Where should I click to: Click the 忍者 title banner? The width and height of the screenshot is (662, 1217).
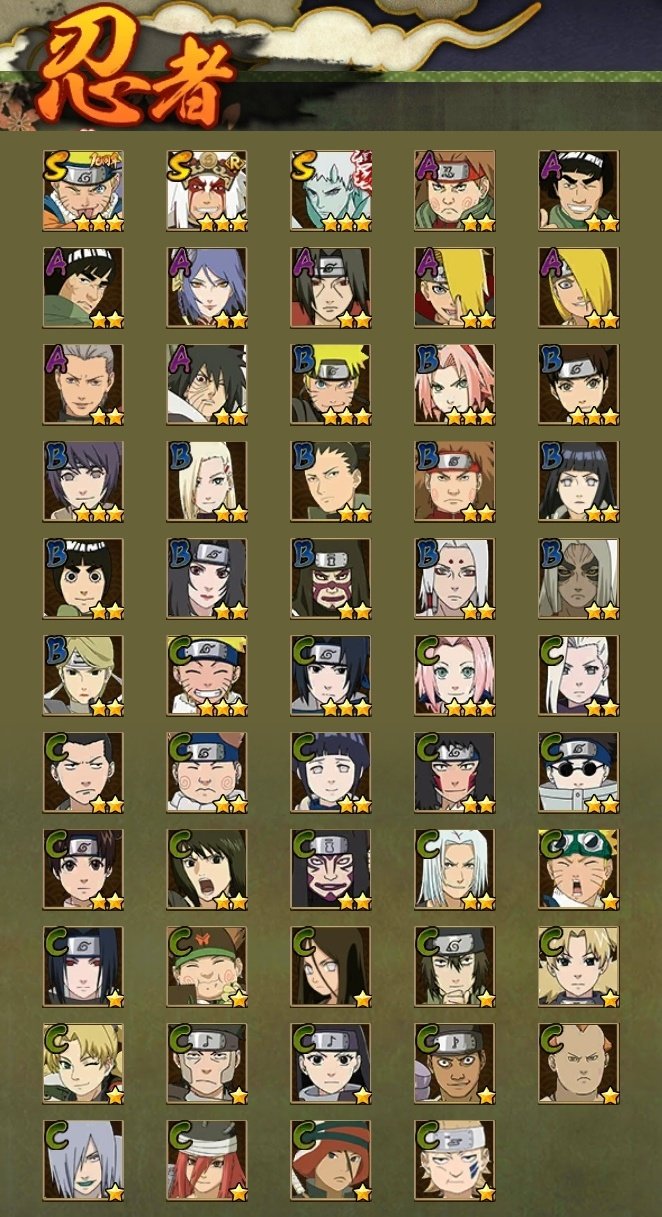tap(133, 72)
